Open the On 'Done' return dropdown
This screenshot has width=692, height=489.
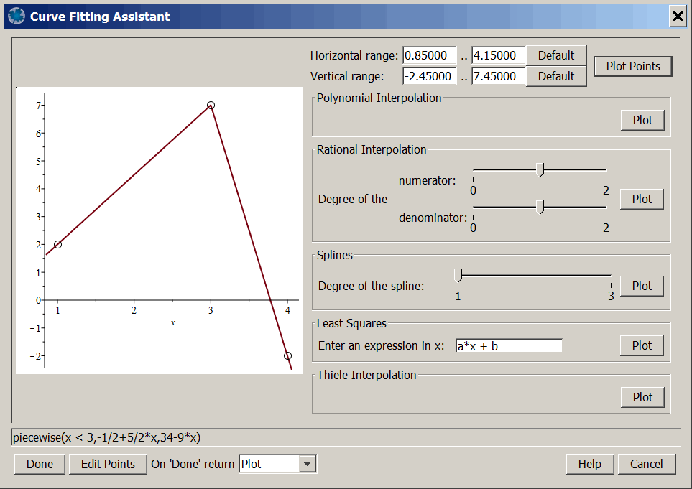click(307, 464)
